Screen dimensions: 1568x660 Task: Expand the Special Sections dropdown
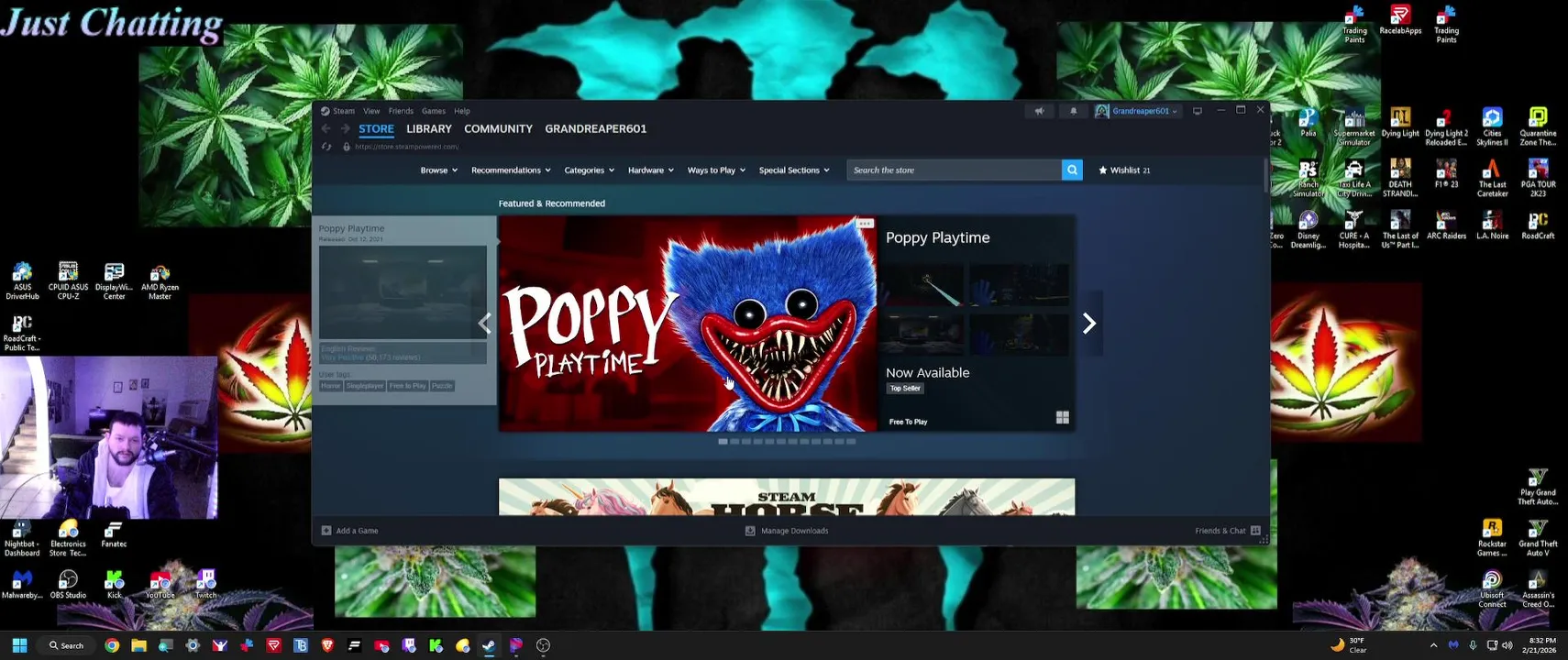(x=794, y=170)
